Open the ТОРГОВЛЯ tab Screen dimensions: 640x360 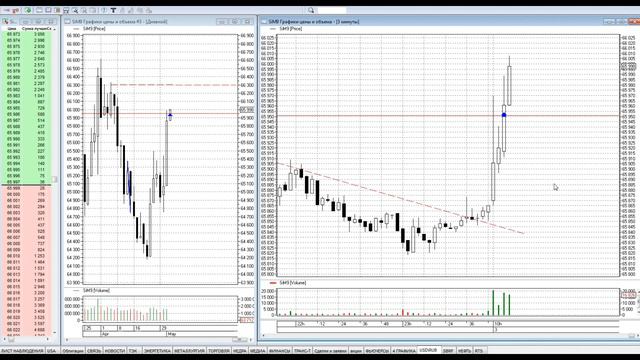(x=219, y=351)
